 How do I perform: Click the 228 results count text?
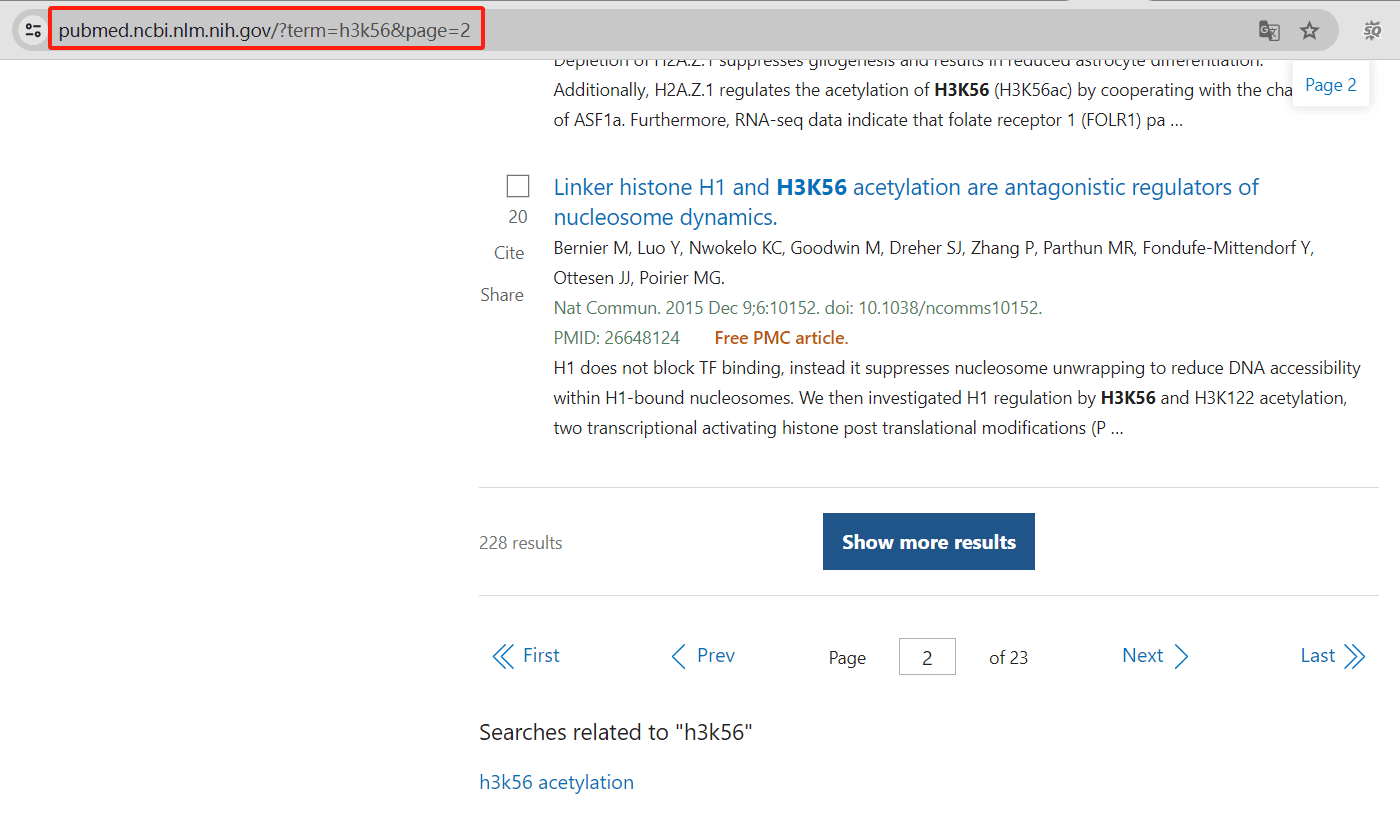click(x=521, y=543)
